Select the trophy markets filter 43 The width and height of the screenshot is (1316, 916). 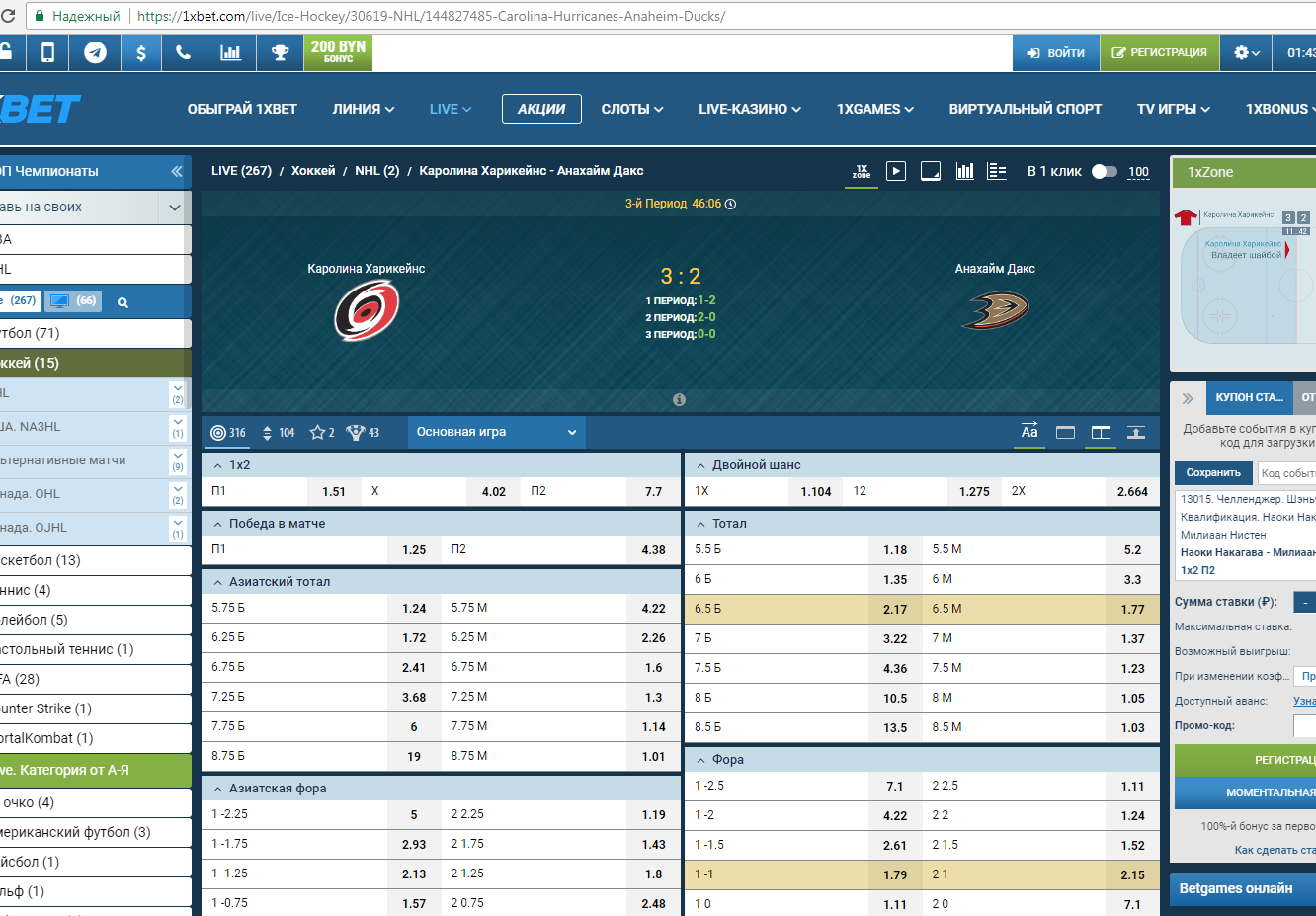point(363,432)
